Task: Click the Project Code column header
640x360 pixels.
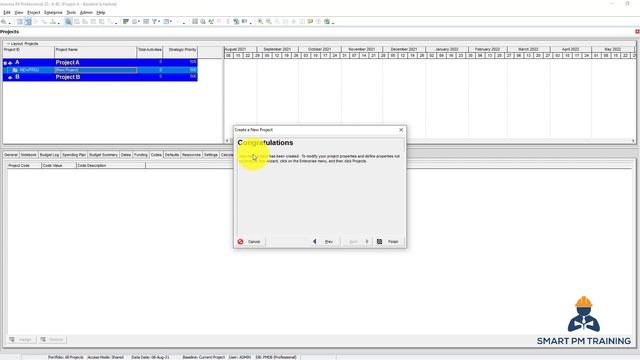Action: pyautogui.click(x=24, y=165)
